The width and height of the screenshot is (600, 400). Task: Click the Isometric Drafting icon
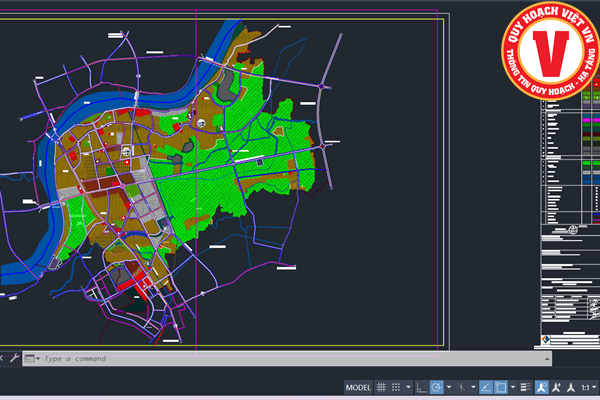tap(461, 387)
